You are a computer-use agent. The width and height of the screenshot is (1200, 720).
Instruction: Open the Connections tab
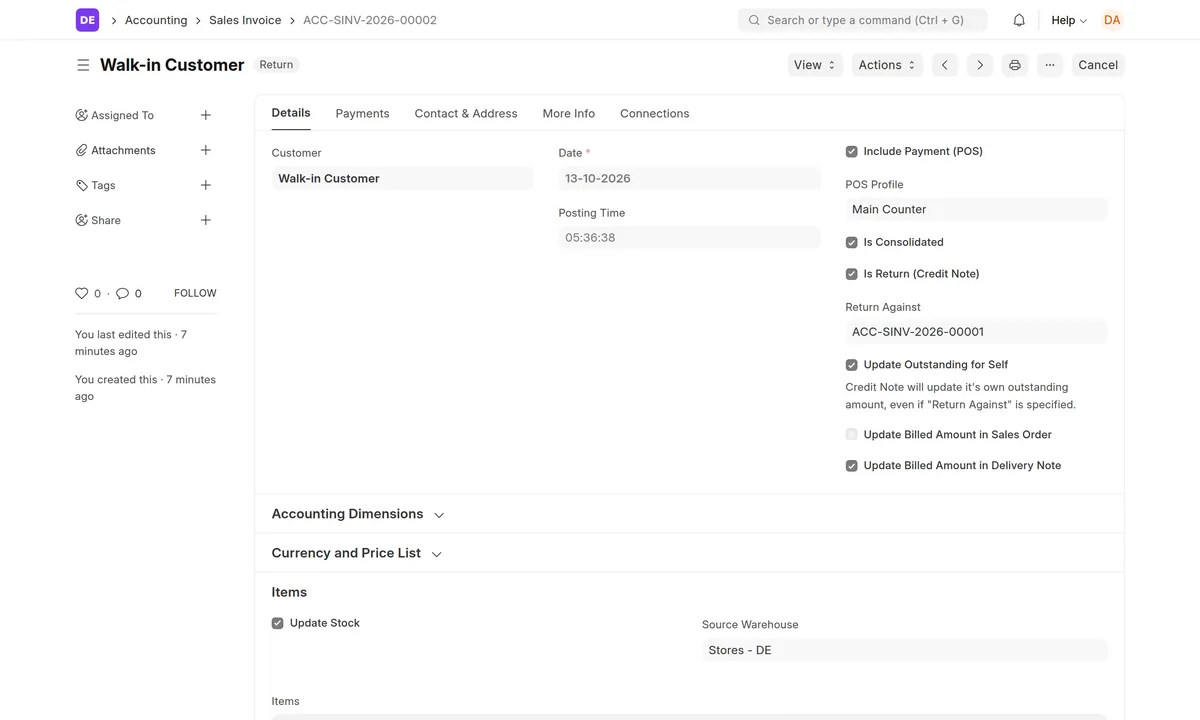(x=655, y=114)
